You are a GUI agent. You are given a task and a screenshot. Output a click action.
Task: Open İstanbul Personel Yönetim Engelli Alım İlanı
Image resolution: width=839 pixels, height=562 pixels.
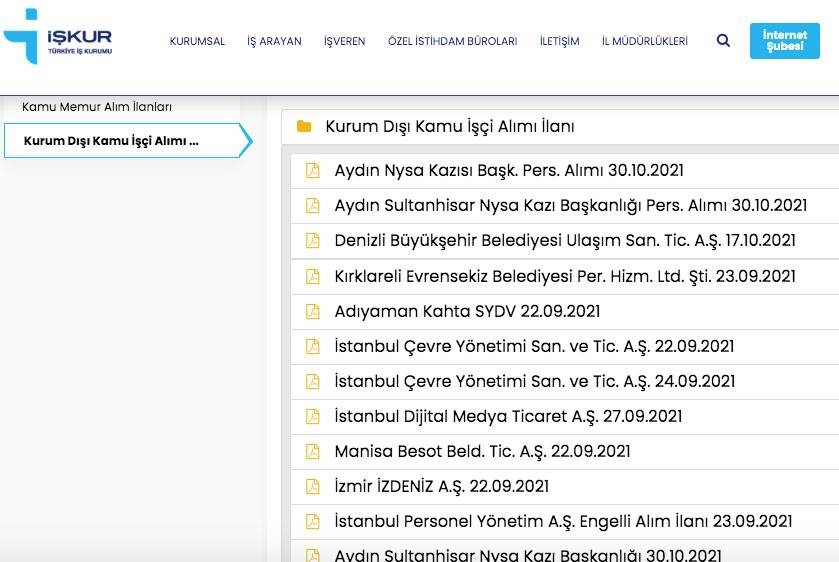pyautogui.click(x=563, y=521)
